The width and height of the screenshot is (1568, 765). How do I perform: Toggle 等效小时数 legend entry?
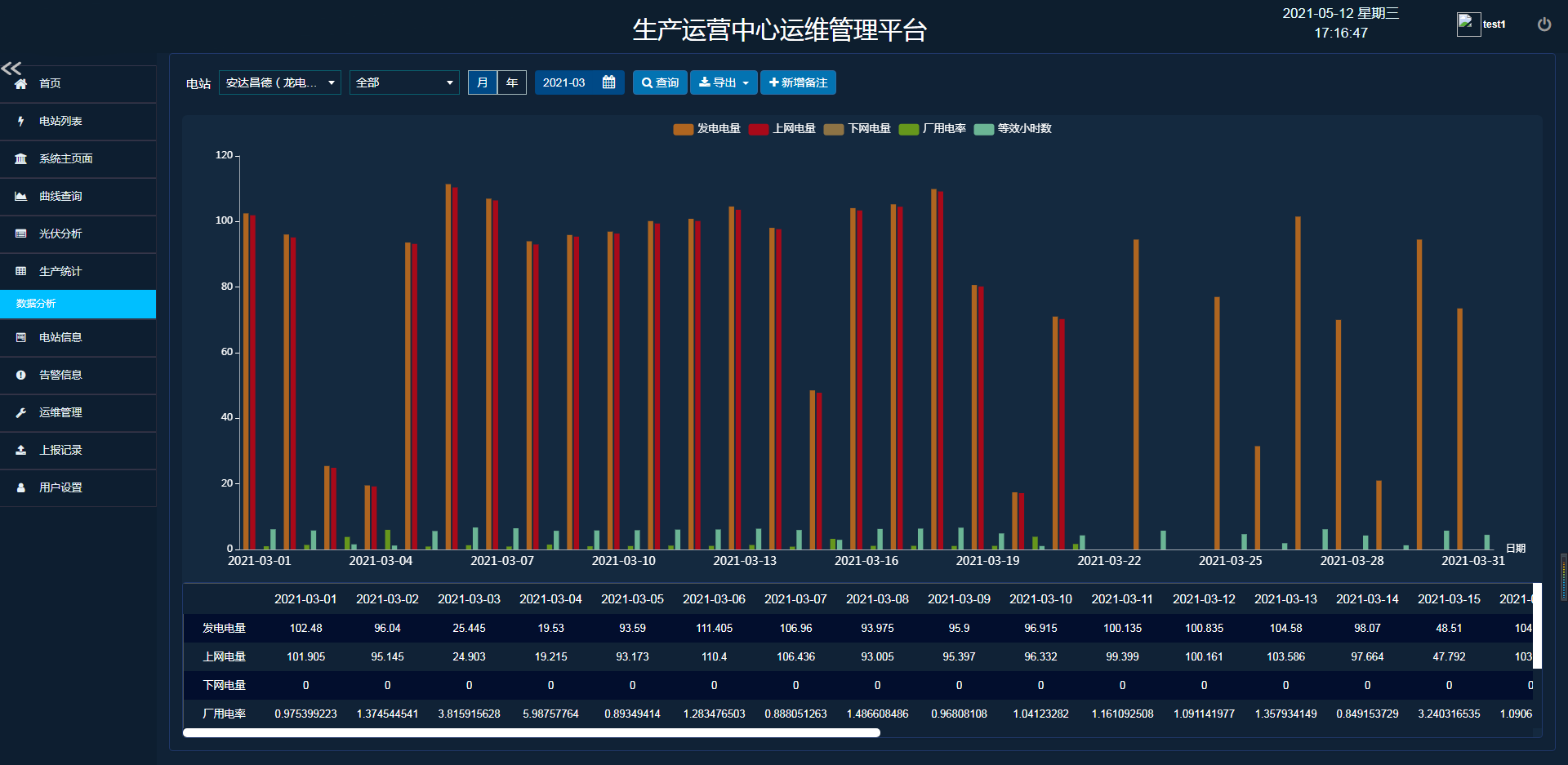pos(1013,129)
